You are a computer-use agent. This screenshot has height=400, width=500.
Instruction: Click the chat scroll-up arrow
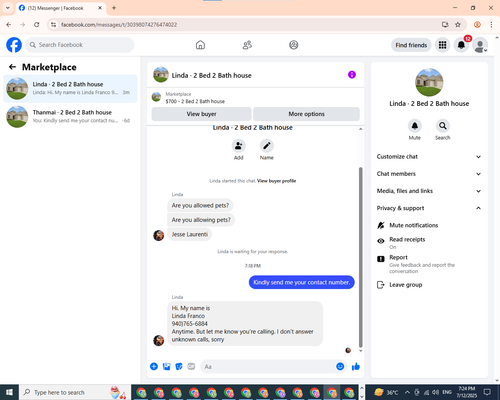(x=360, y=129)
